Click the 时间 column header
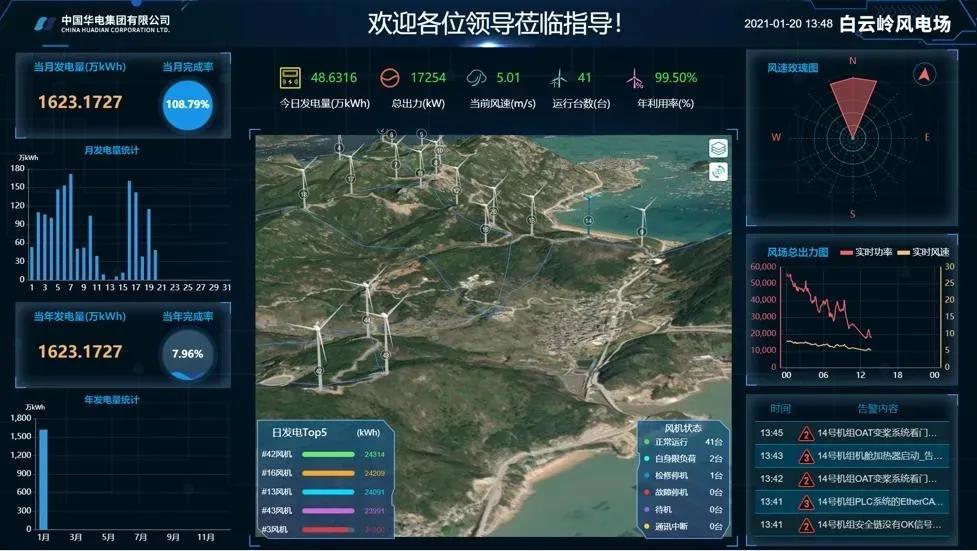 pyautogui.click(x=780, y=409)
